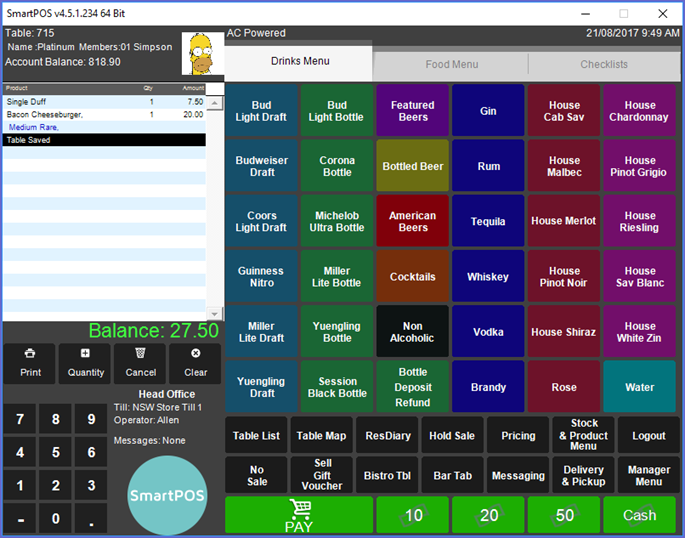Click the PAY shopping cart button

pos(299,515)
